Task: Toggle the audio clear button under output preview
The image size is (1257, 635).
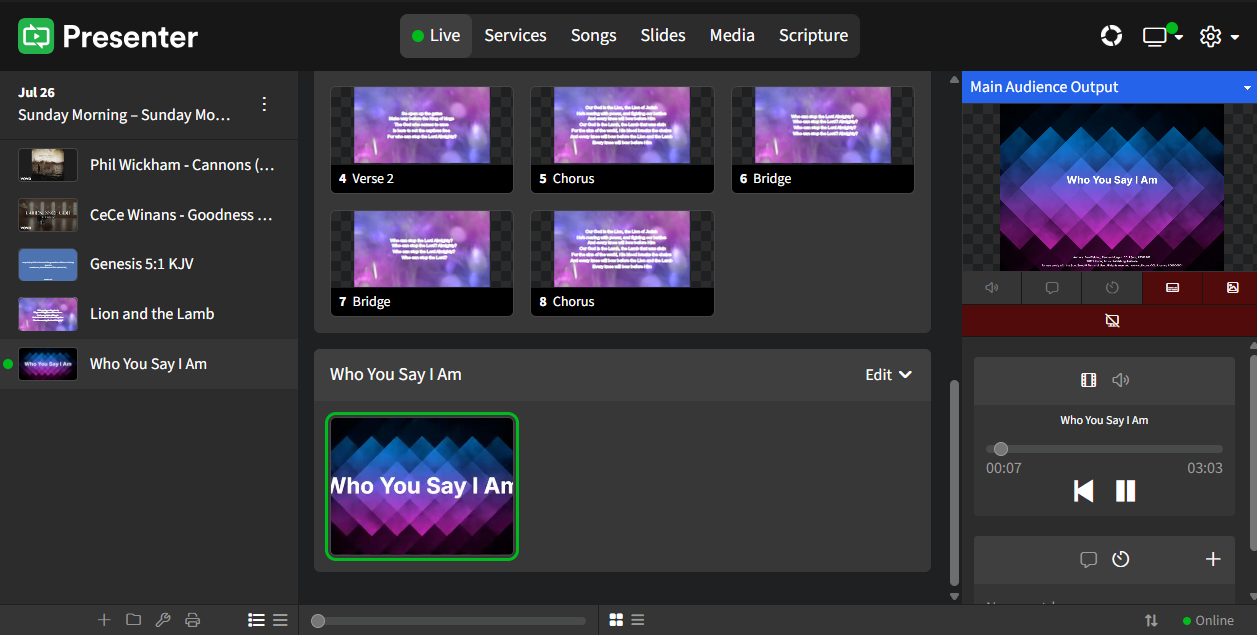Action: pyautogui.click(x=992, y=288)
